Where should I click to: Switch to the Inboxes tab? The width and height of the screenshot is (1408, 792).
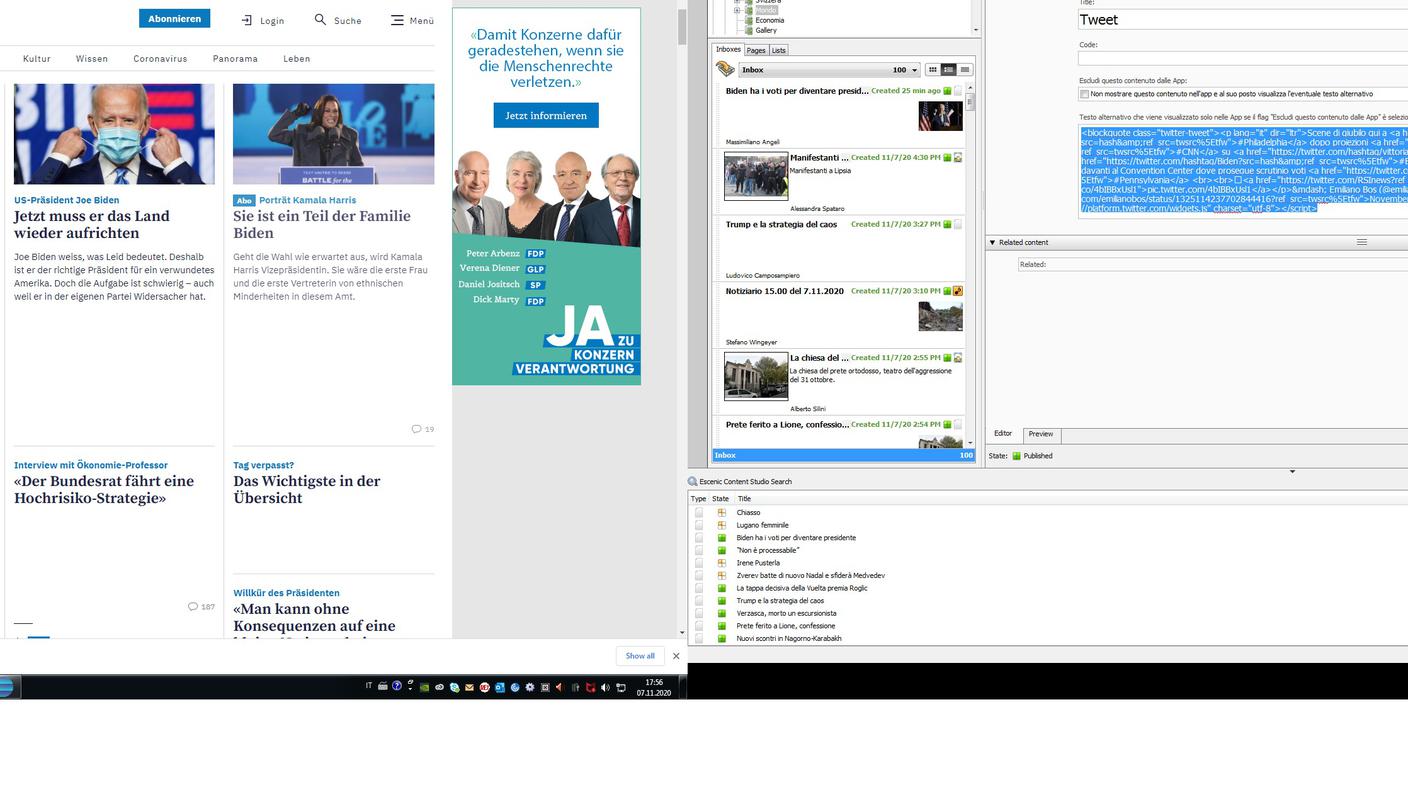pos(728,50)
